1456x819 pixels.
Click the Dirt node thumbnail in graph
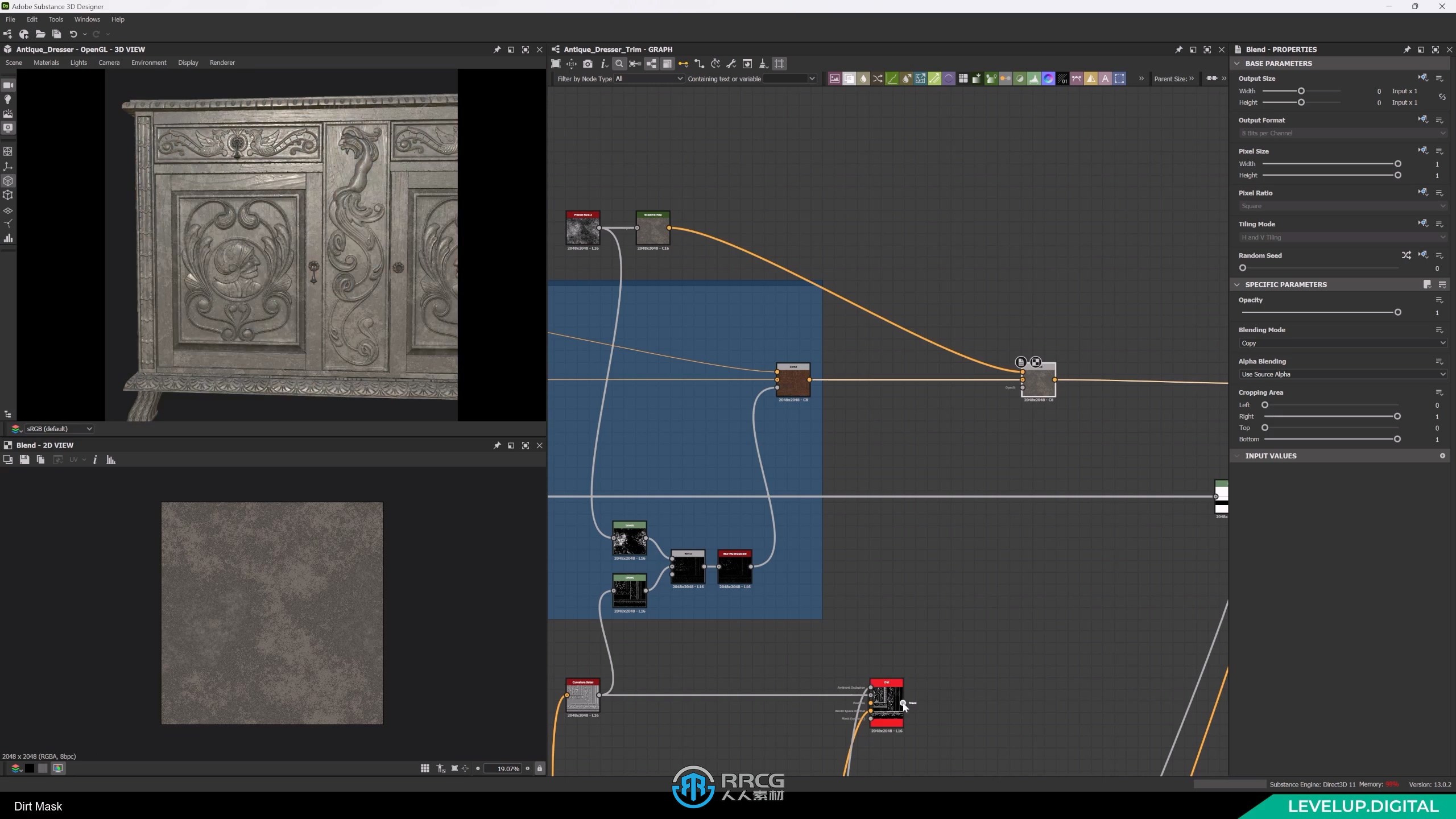tap(887, 703)
